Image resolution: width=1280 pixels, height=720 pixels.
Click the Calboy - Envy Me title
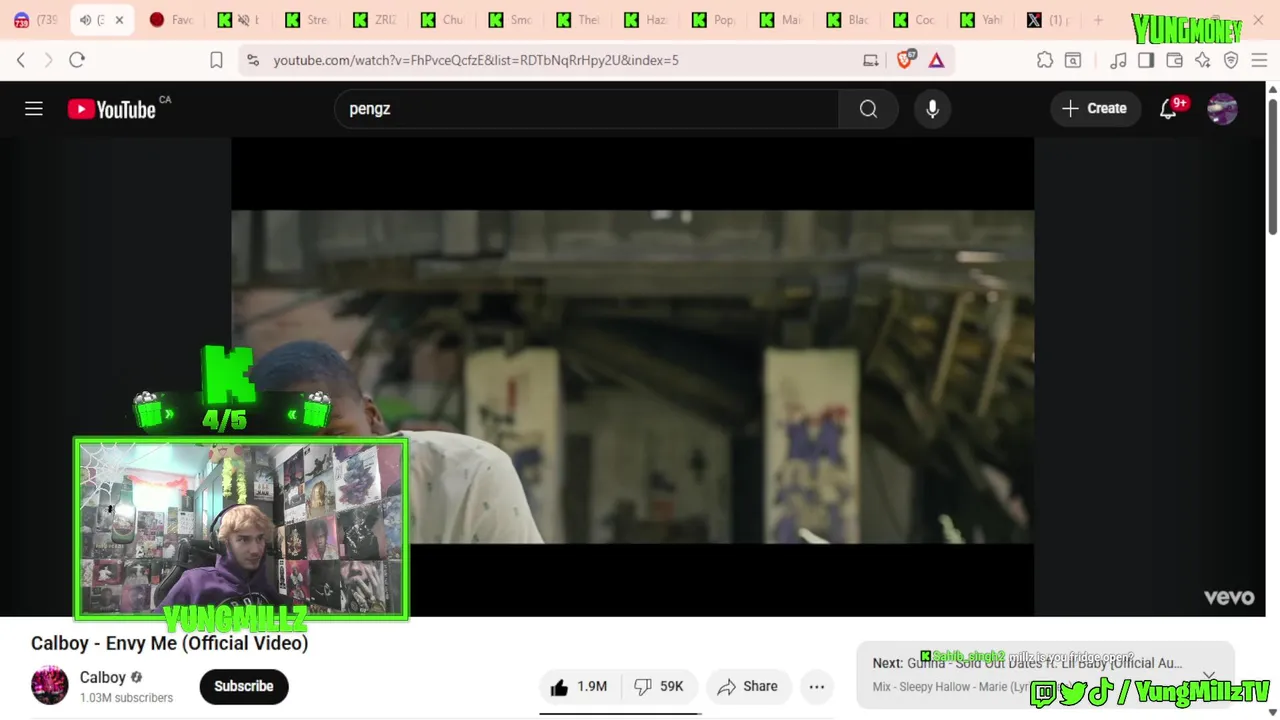pyautogui.click(x=169, y=643)
